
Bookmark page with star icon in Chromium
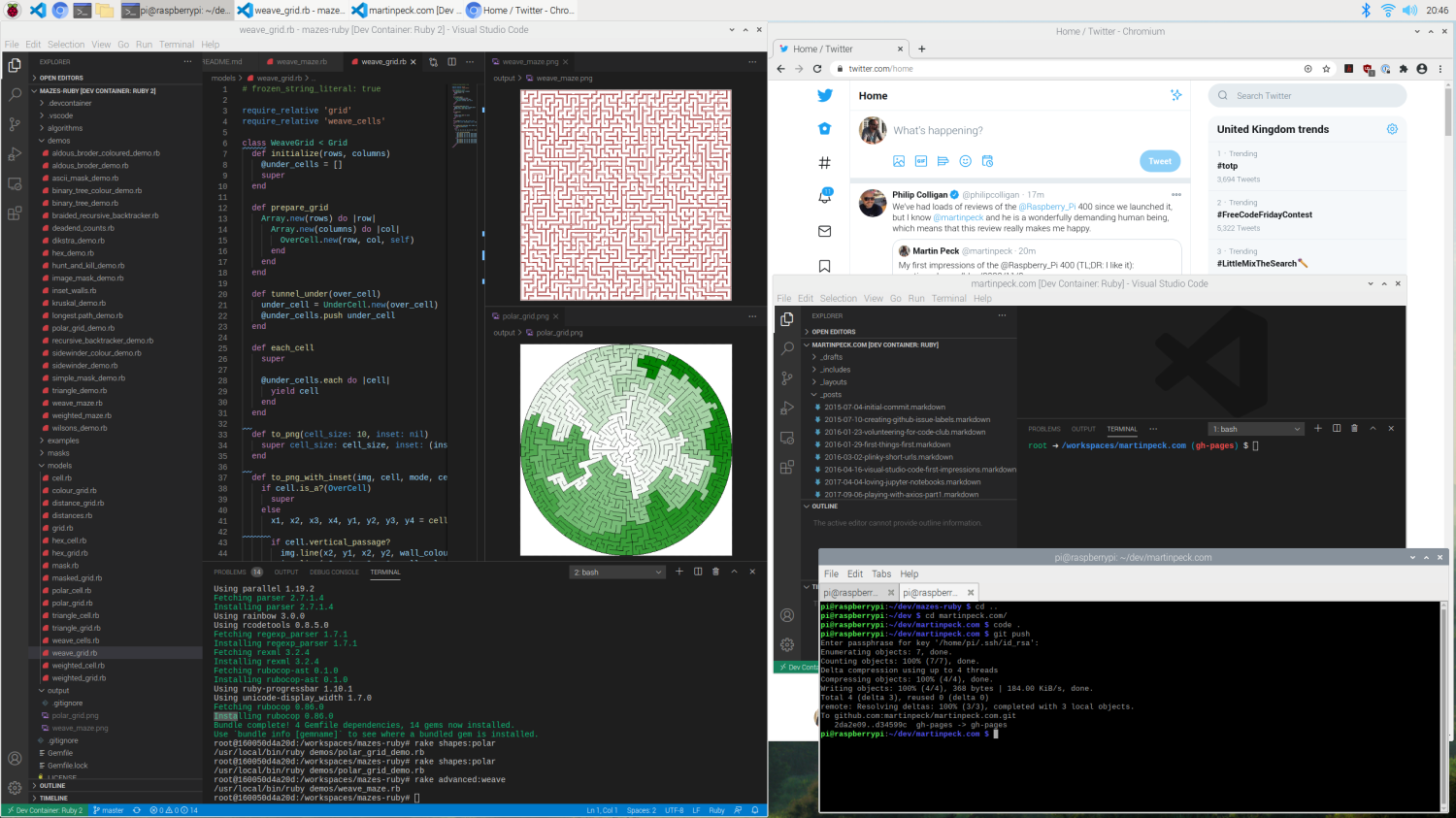tap(1326, 69)
